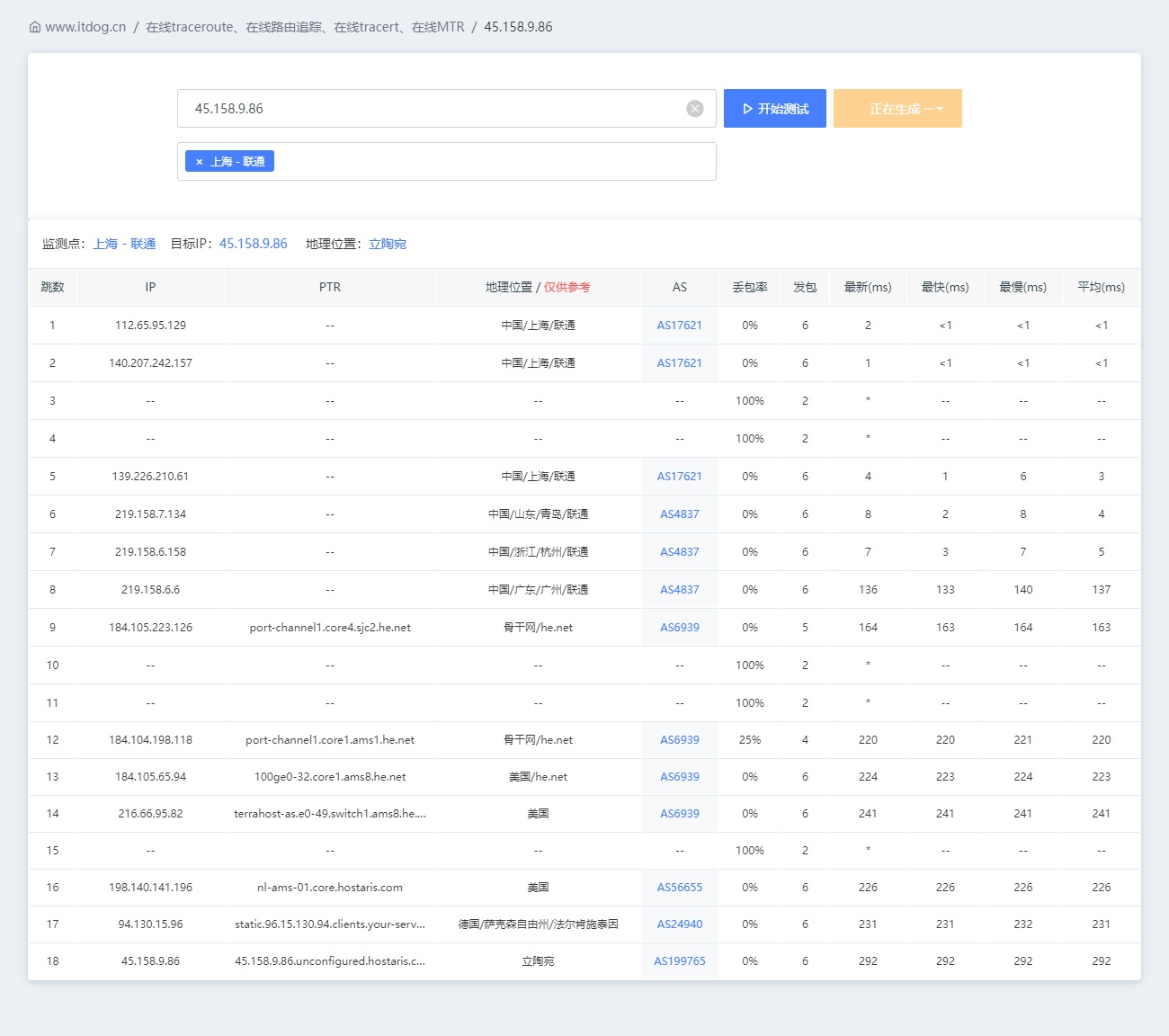The image size is (1169, 1036).
Task: Click the 跳数 column header
Action: pos(53,288)
